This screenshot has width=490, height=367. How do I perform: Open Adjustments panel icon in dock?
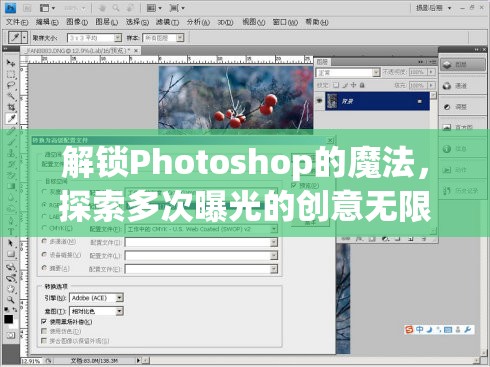pos(447,107)
